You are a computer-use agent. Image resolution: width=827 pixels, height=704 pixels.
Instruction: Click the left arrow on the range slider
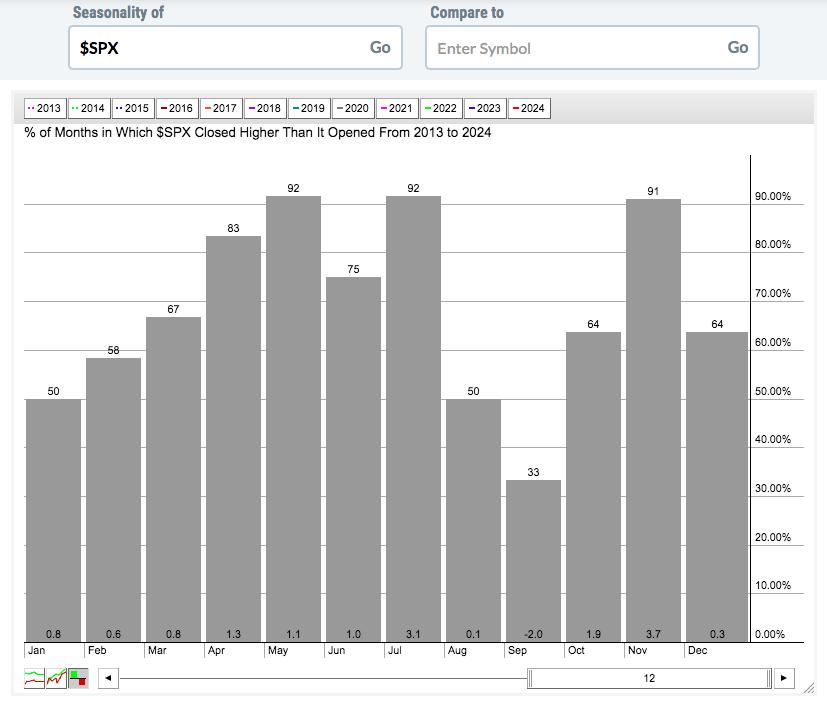[108, 678]
